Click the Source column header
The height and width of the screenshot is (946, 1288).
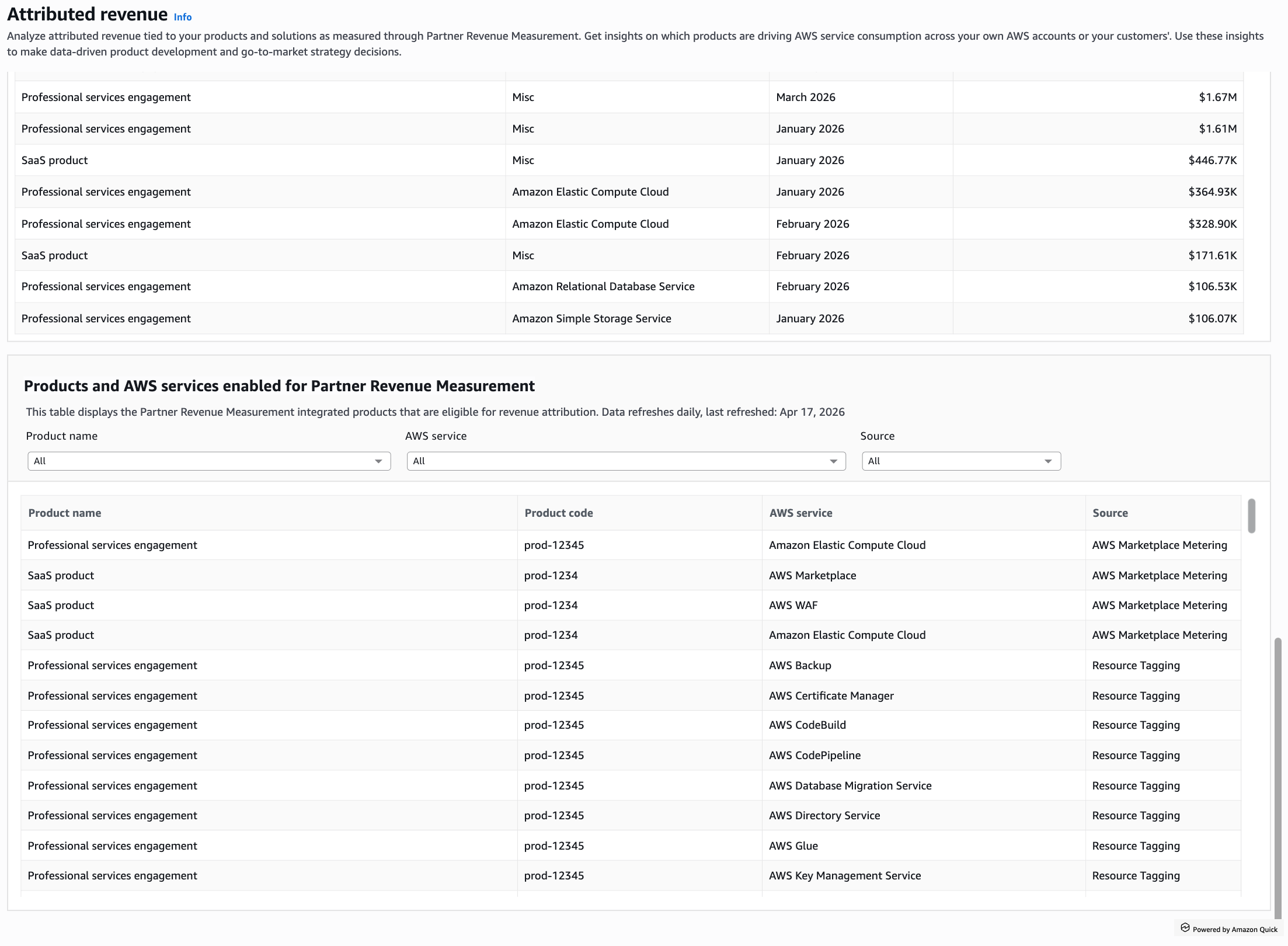pos(1110,513)
